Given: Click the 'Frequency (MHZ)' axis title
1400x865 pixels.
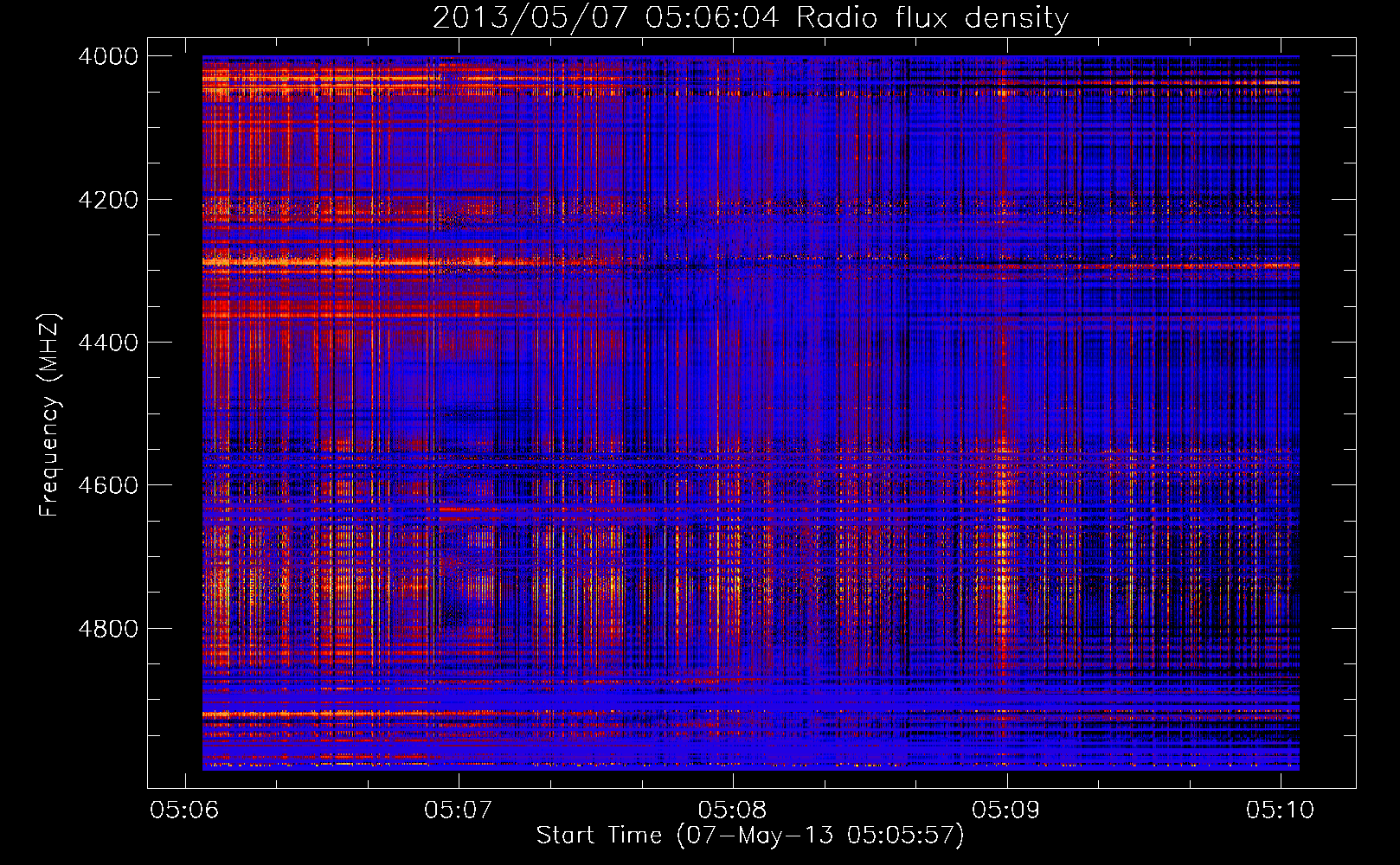Looking at the screenshot, I should point(50,415).
